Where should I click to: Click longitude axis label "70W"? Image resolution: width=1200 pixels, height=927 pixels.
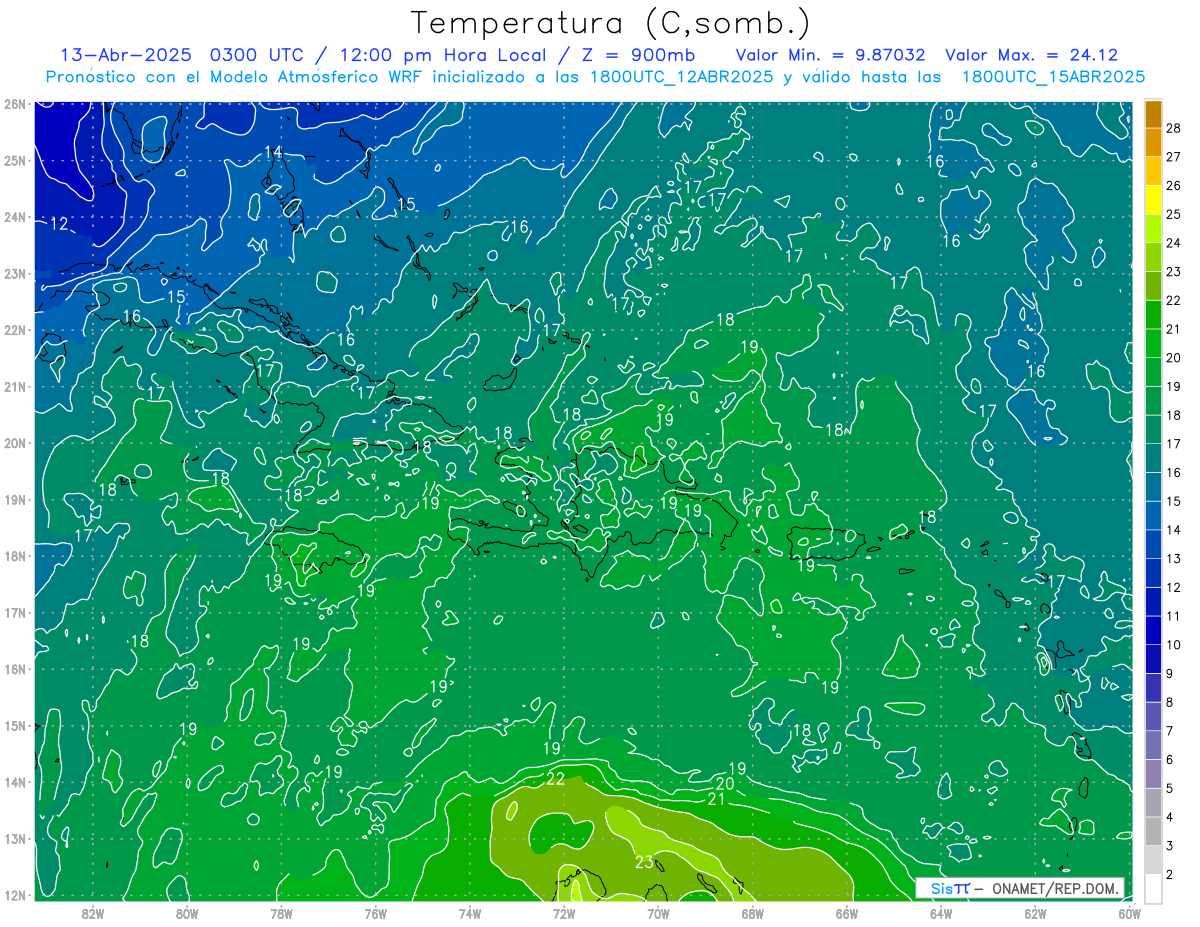tap(658, 912)
